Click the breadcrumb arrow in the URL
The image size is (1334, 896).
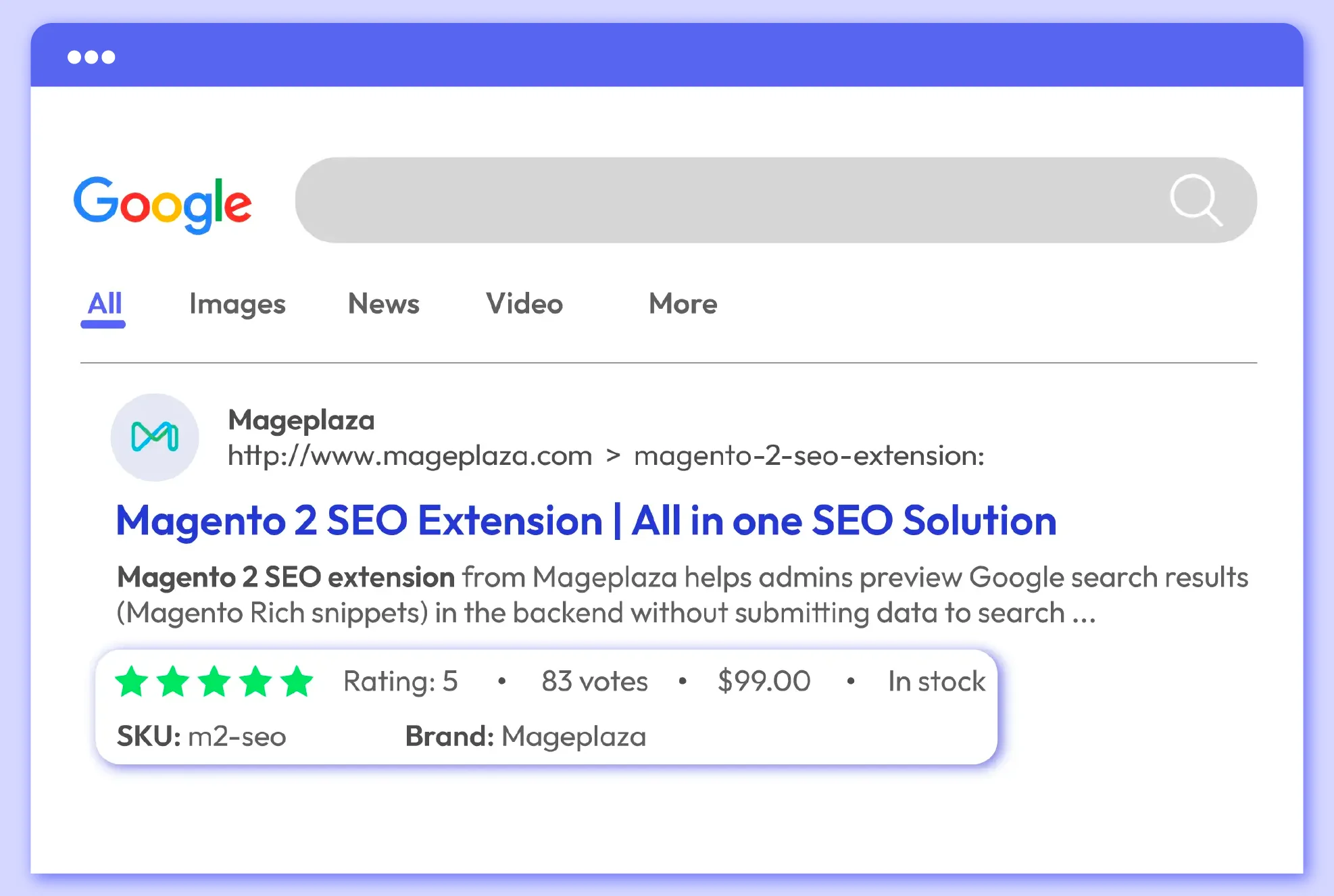pyautogui.click(x=613, y=456)
